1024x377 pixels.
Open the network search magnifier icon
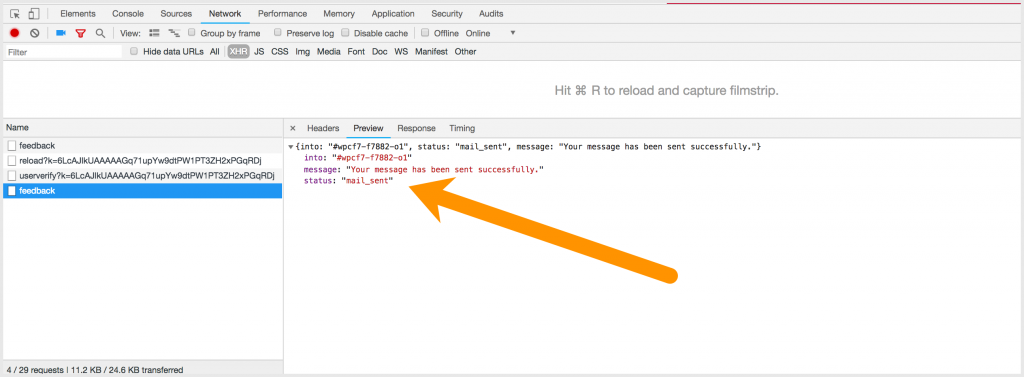[x=100, y=33]
